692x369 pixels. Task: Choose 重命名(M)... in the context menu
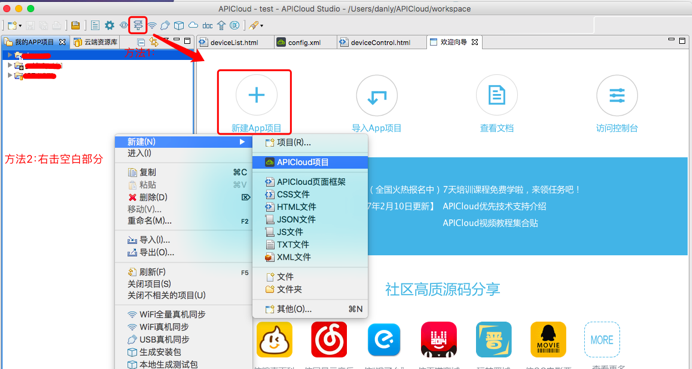tap(184, 221)
